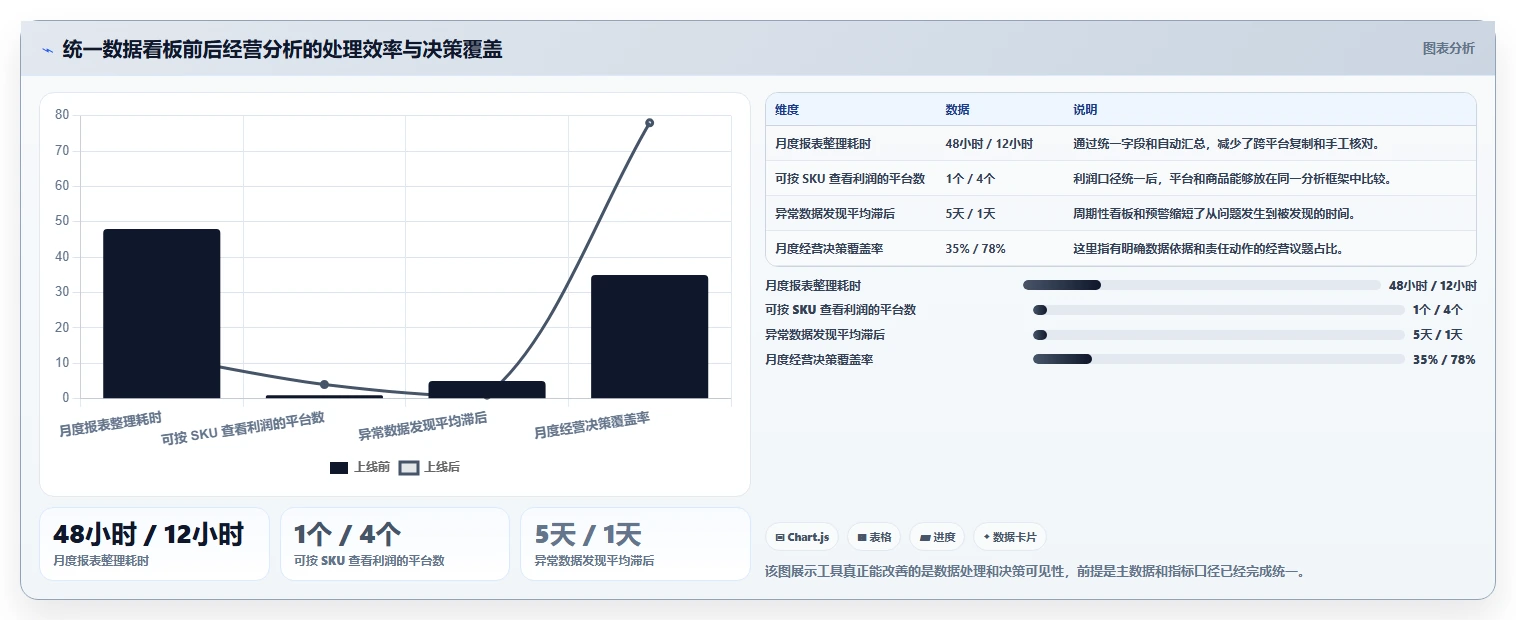The height and width of the screenshot is (620, 1516).
Task: Click description starting 通过统一字段和自动汇总
Action: [1226, 144]
